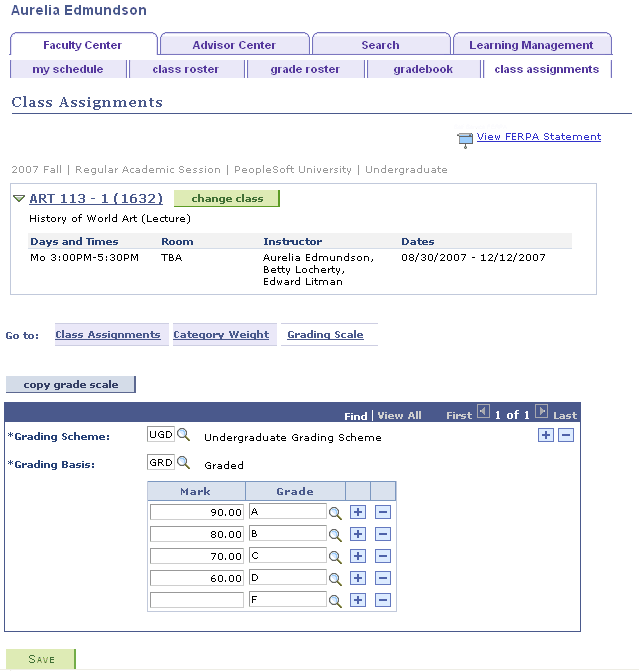Go to Category Weight link
Viewport: 639px width, 671px height.
(221, 335)
